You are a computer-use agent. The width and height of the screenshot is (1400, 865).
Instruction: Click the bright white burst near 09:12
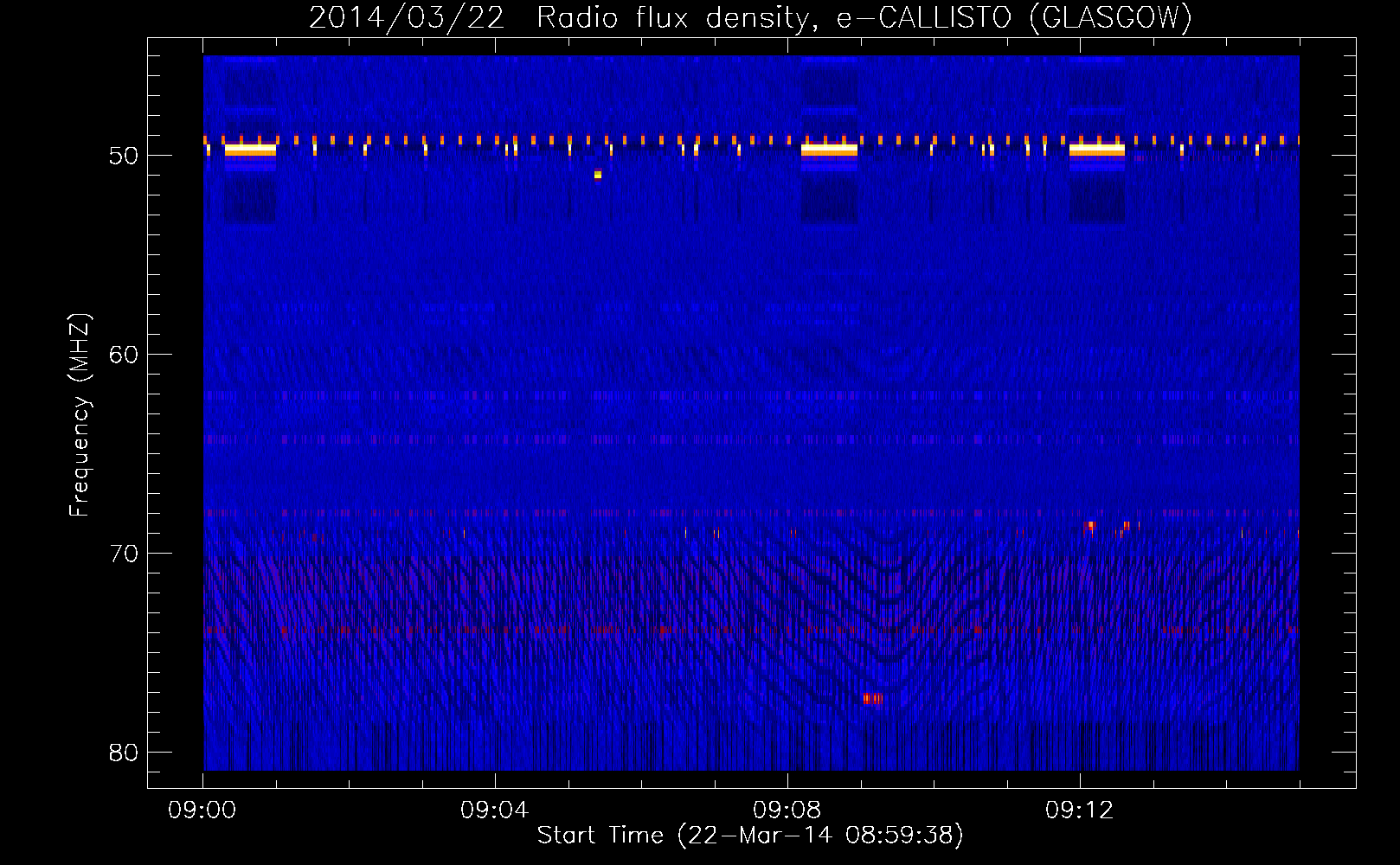(1097, 150)
